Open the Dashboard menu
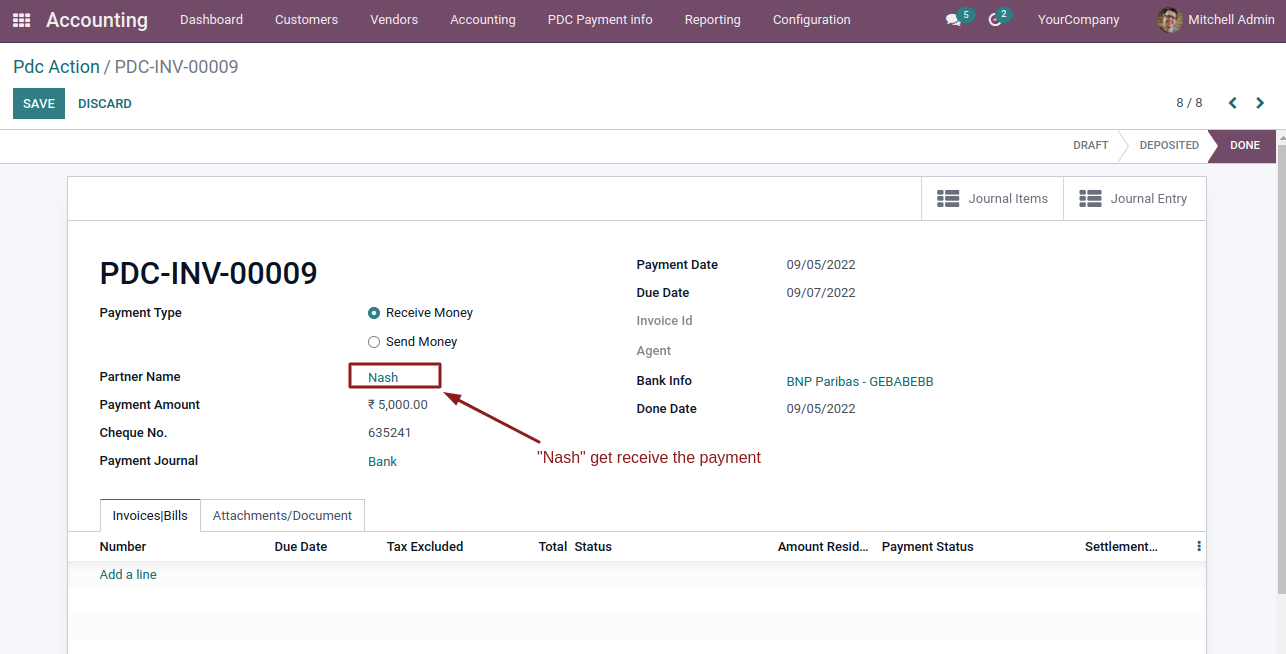The image size is (1286, 654). point(211,20)
